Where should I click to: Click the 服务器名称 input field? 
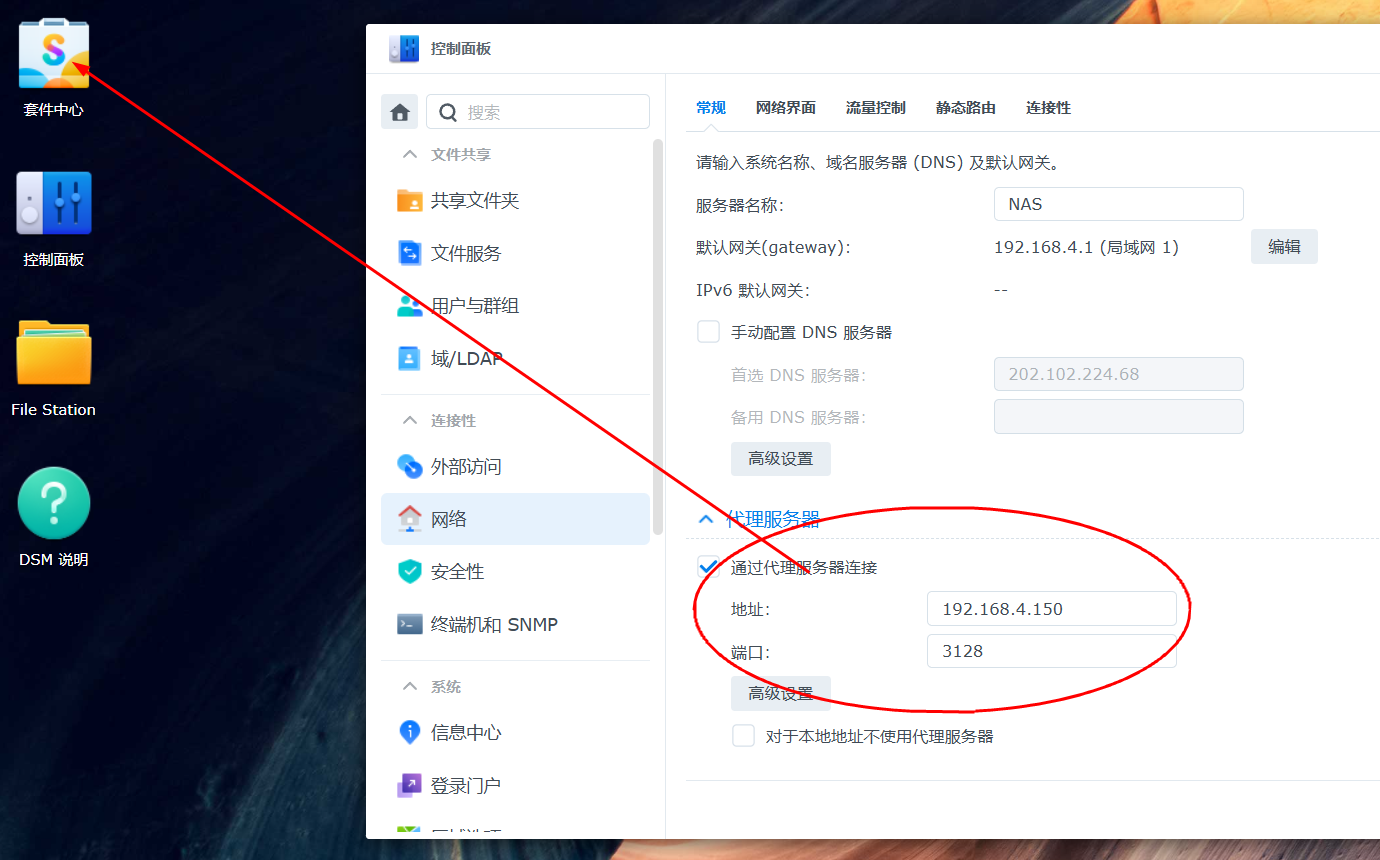tap(1119, 204)
